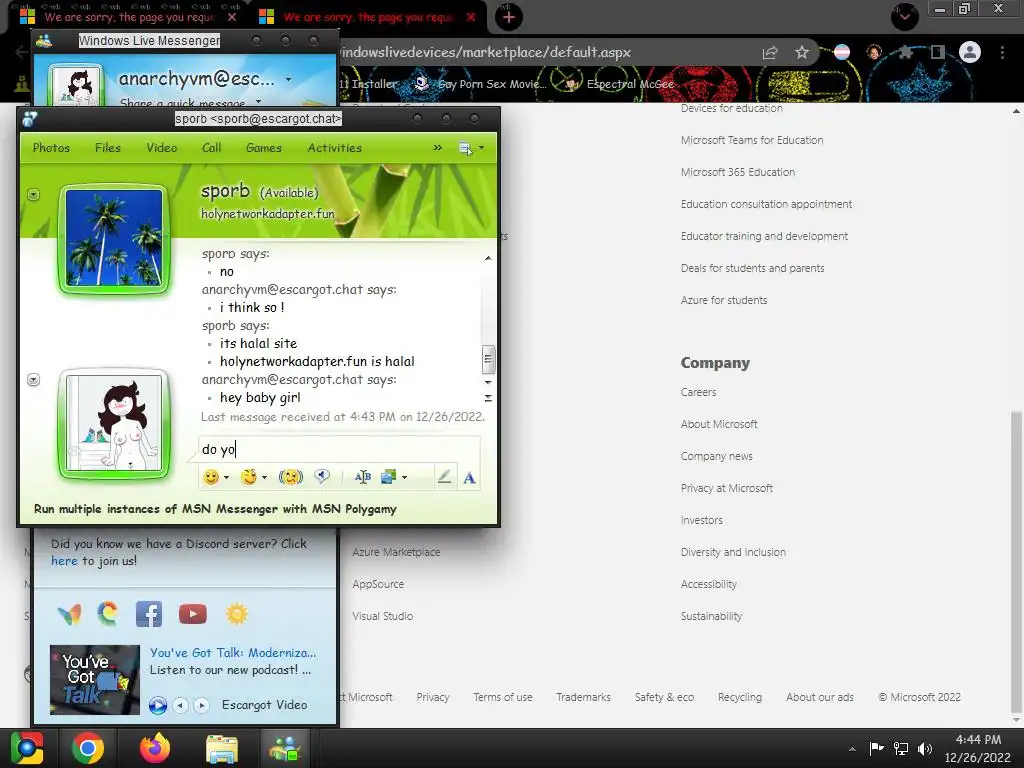Open the Files menu in chat window

point(108,148)
